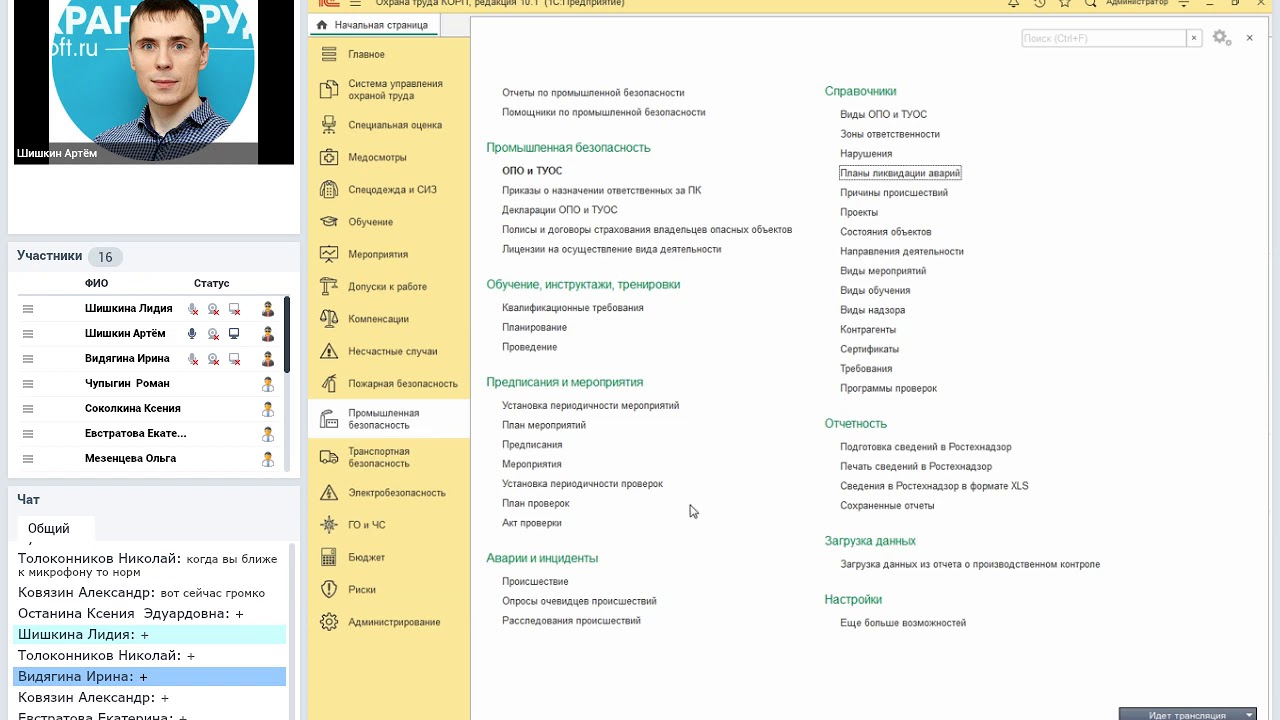Select Промышленная безопасность in sidebar
This screenshot has height=720, width=1280.
(389, 419)
